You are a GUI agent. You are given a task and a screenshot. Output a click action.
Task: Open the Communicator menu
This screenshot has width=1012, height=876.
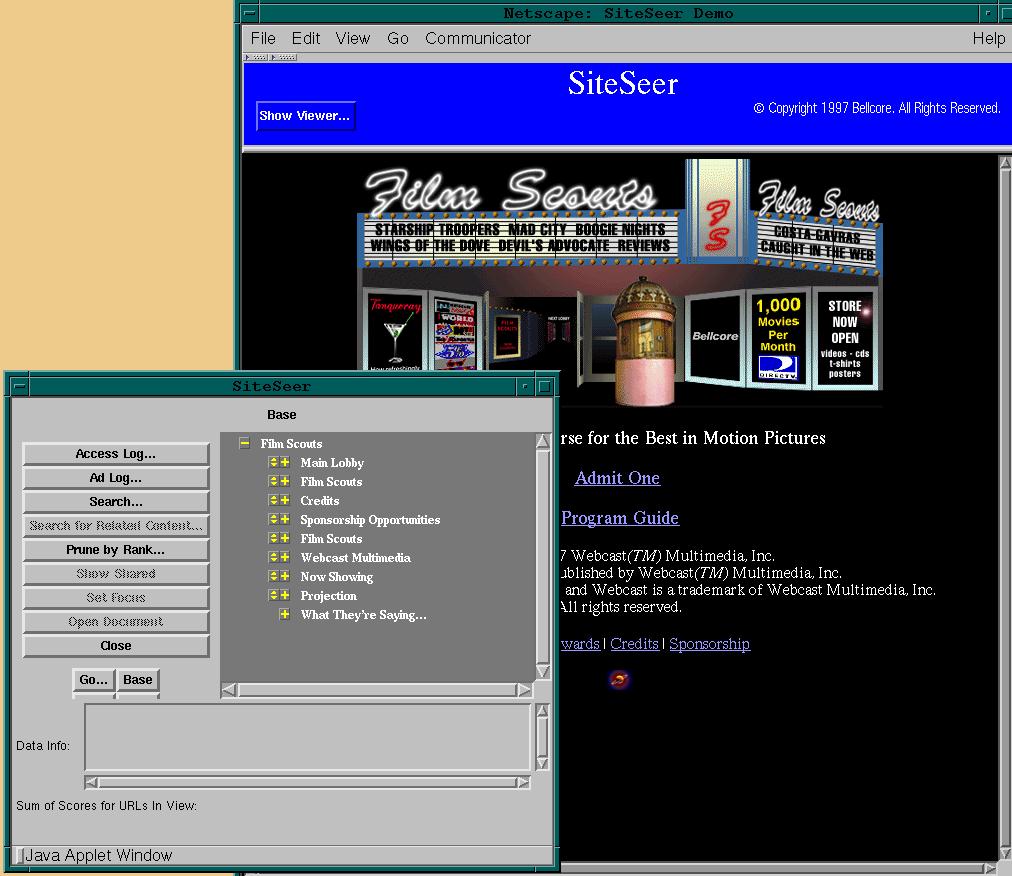pyautogui.click(x=478, y=39)
